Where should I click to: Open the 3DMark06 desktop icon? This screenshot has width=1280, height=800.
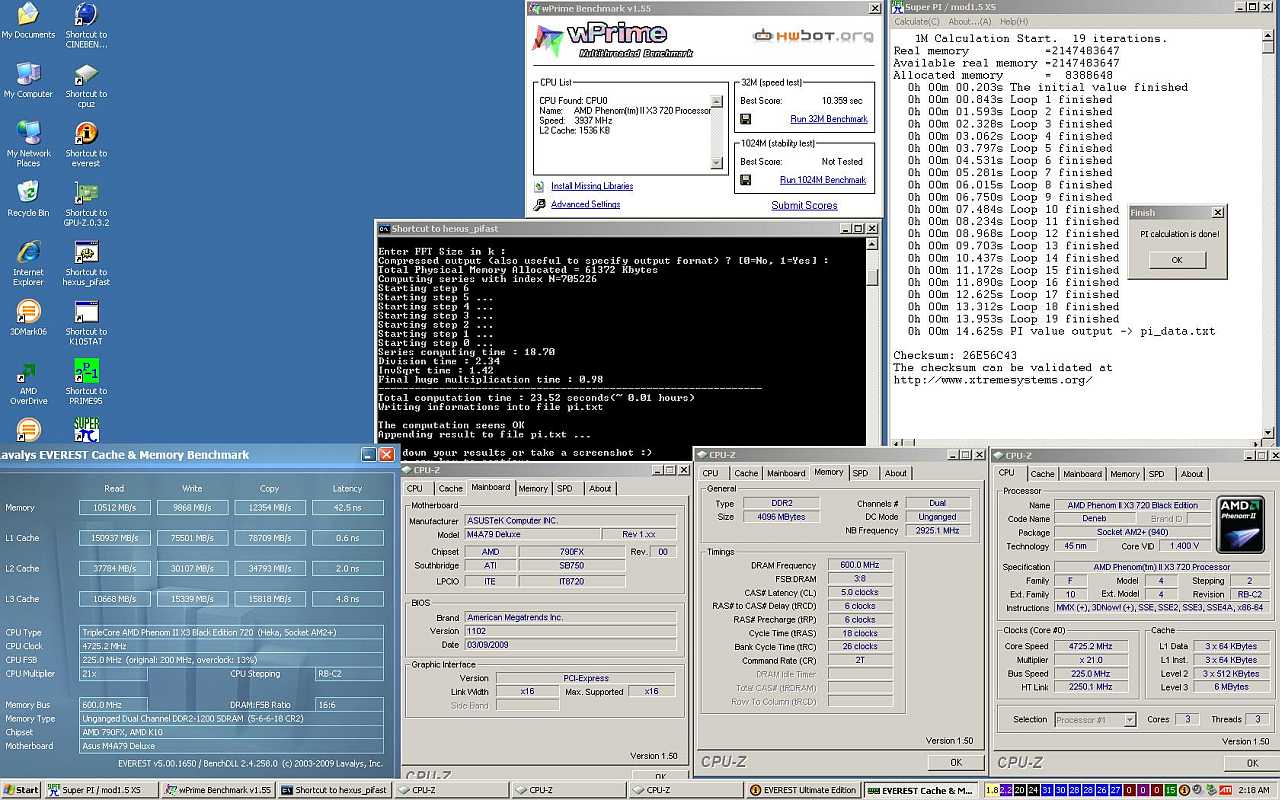click(28, 318)
